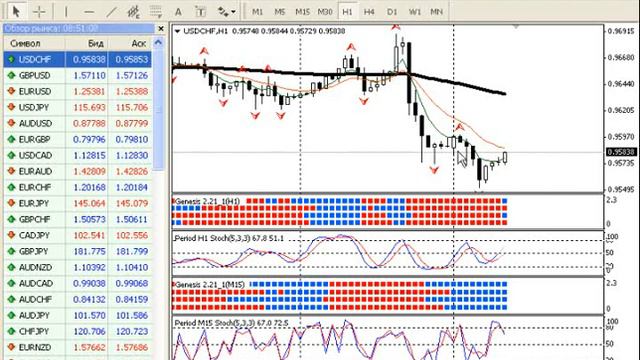Click the EURGBP up-arrow icon
Viewport: 640px width, 360px height.
point(11,139)
